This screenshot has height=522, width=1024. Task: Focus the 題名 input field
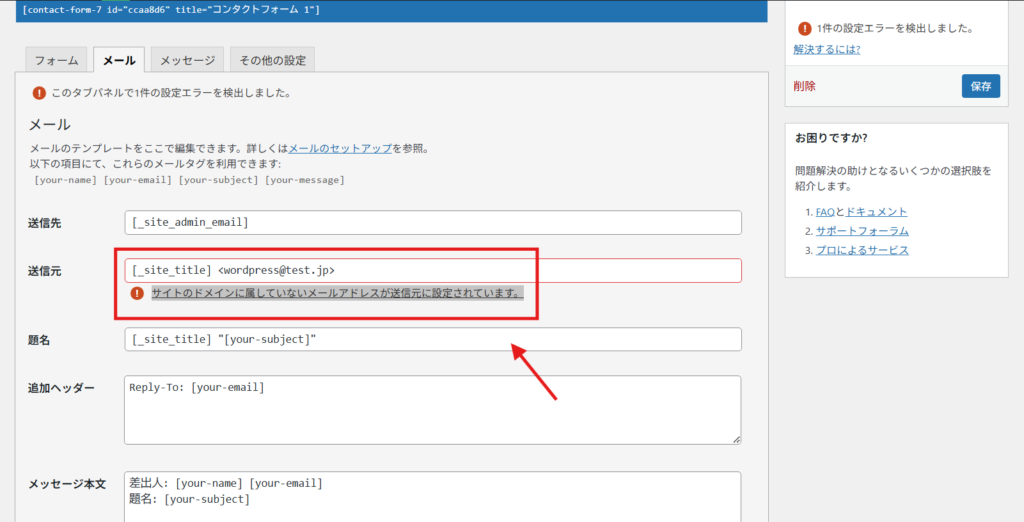click(x=433, y=339)
